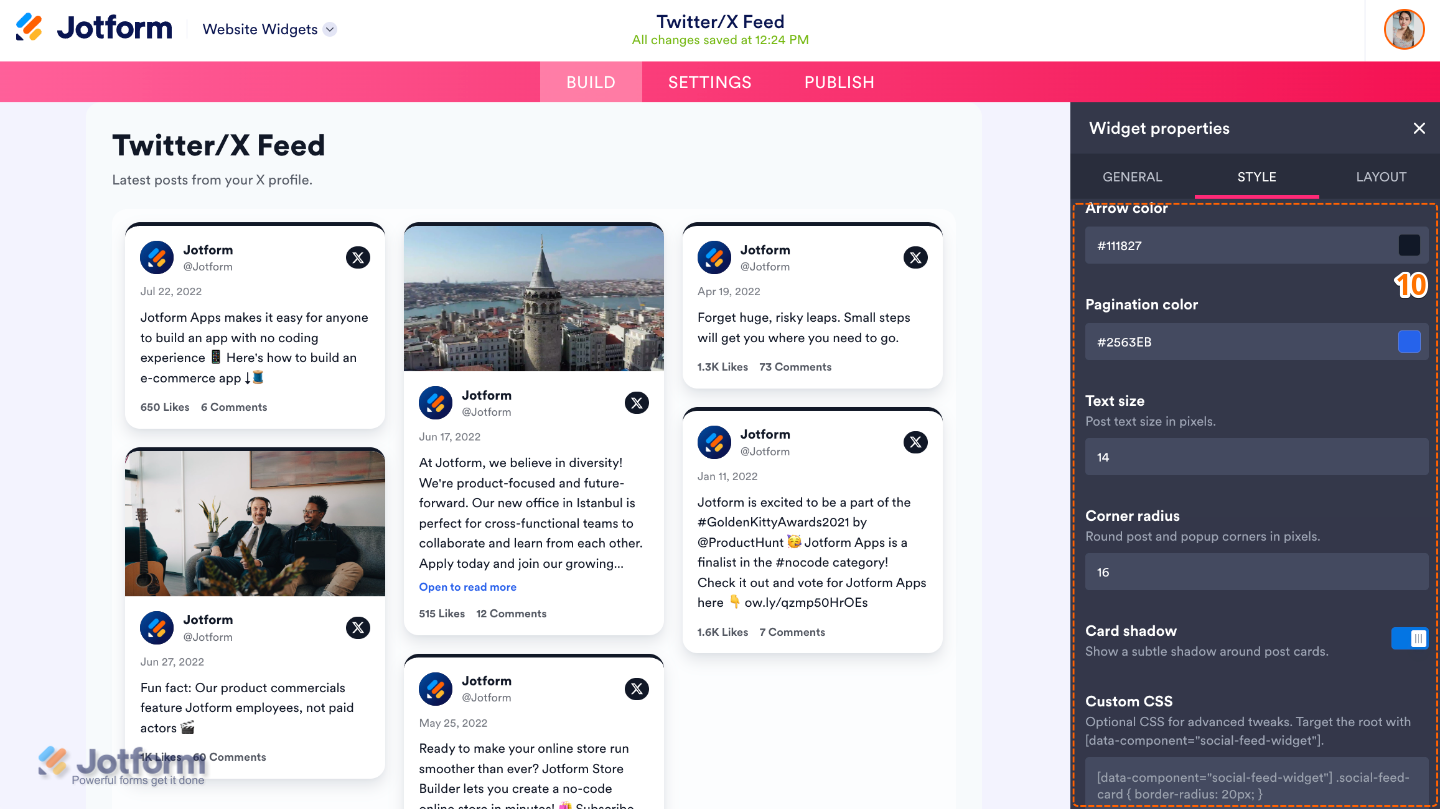Go to the PUBLISH tab
Viewport: 1440px width, 809px height.
click(839, 82)
